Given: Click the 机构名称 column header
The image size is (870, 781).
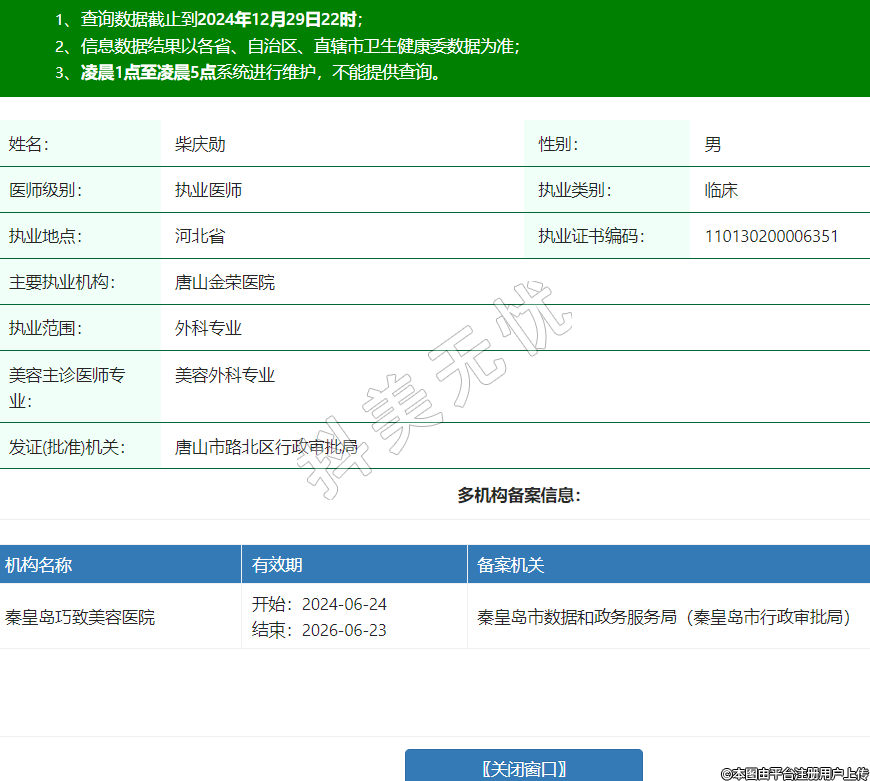Looking at the screenshot, I should tap(38, 565).
